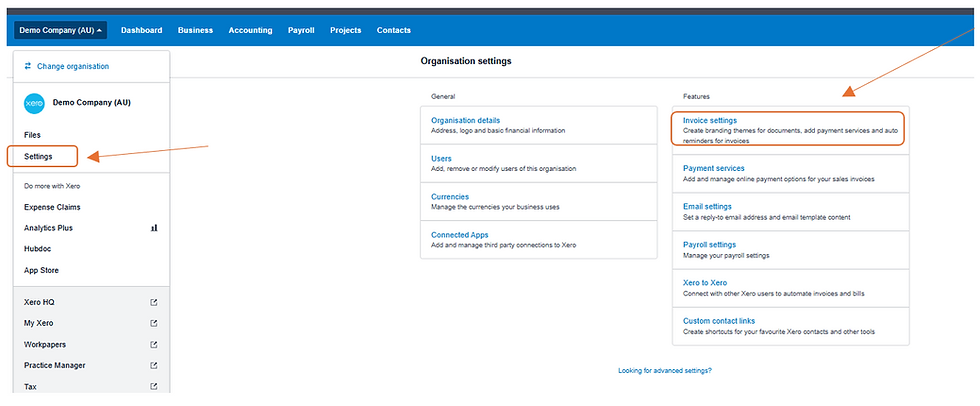Click 'Manage your payroll settings' description
The image size is (980, 406).
click(726, 255)
